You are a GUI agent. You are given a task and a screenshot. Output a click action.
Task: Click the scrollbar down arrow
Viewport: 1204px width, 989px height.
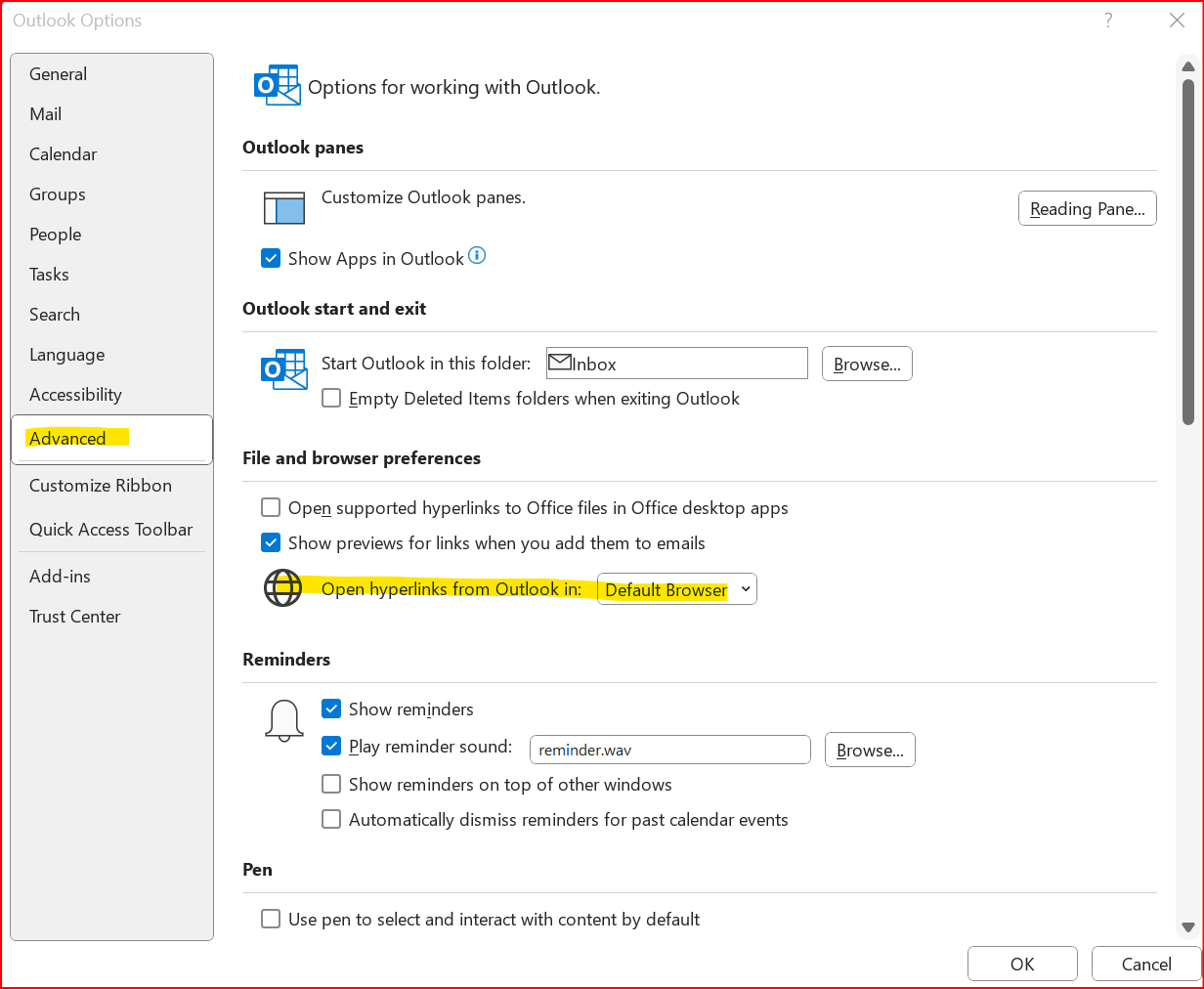pos(1188,927)
